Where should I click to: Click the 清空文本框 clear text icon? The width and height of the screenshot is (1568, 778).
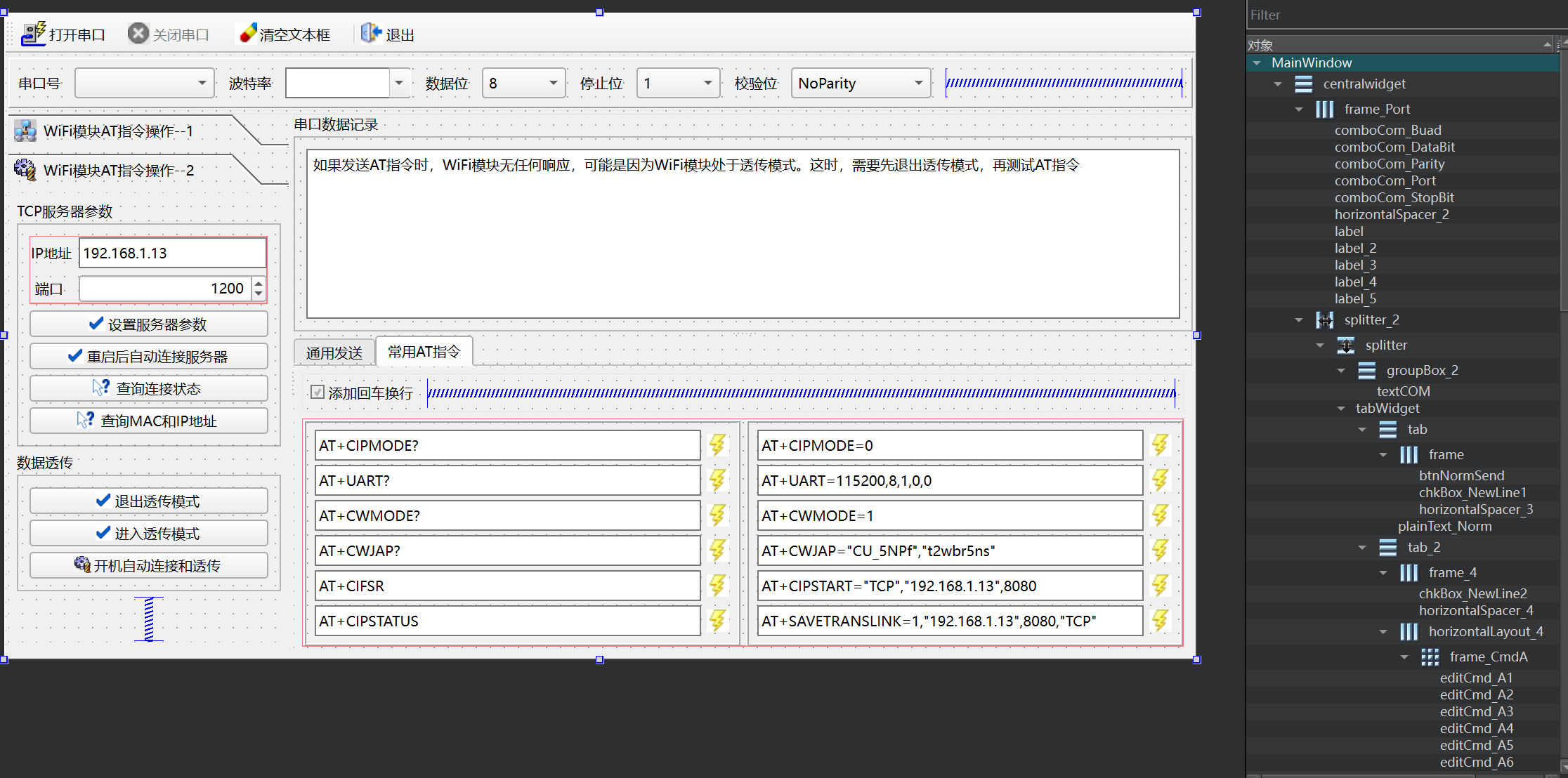point(247,34)
